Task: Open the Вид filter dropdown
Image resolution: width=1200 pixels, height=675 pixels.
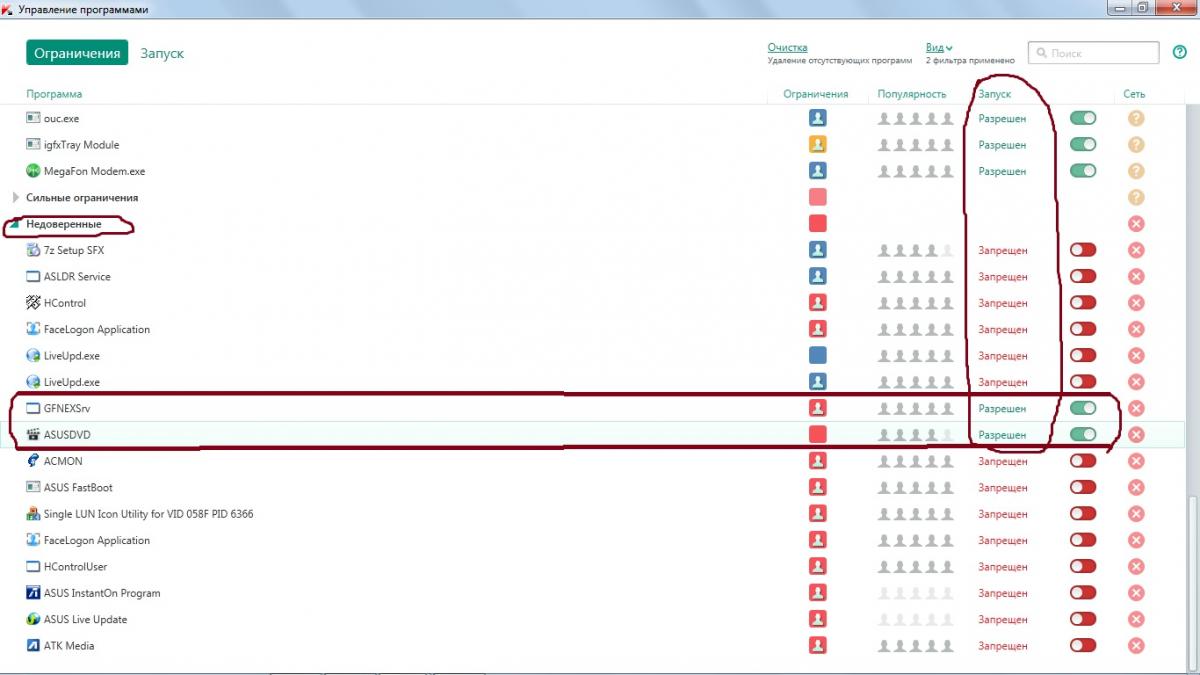Action: (939, 47)
